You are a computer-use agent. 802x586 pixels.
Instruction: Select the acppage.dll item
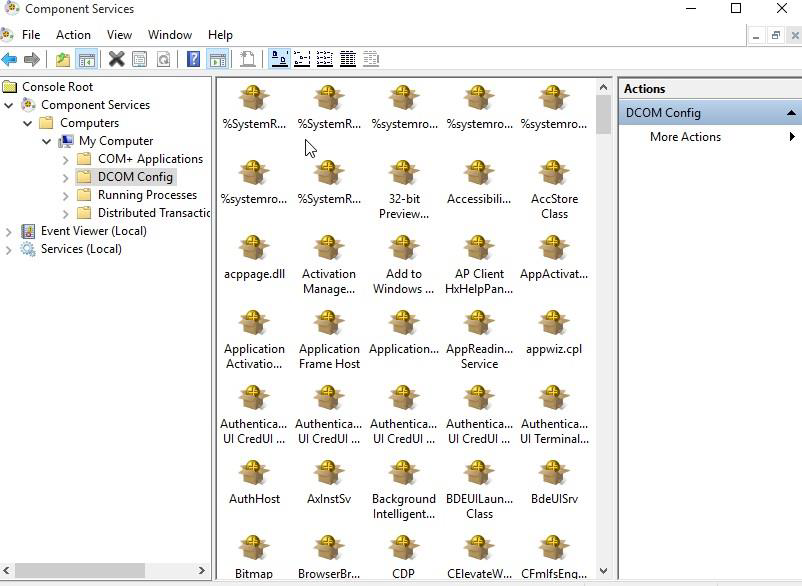[254, 257]
